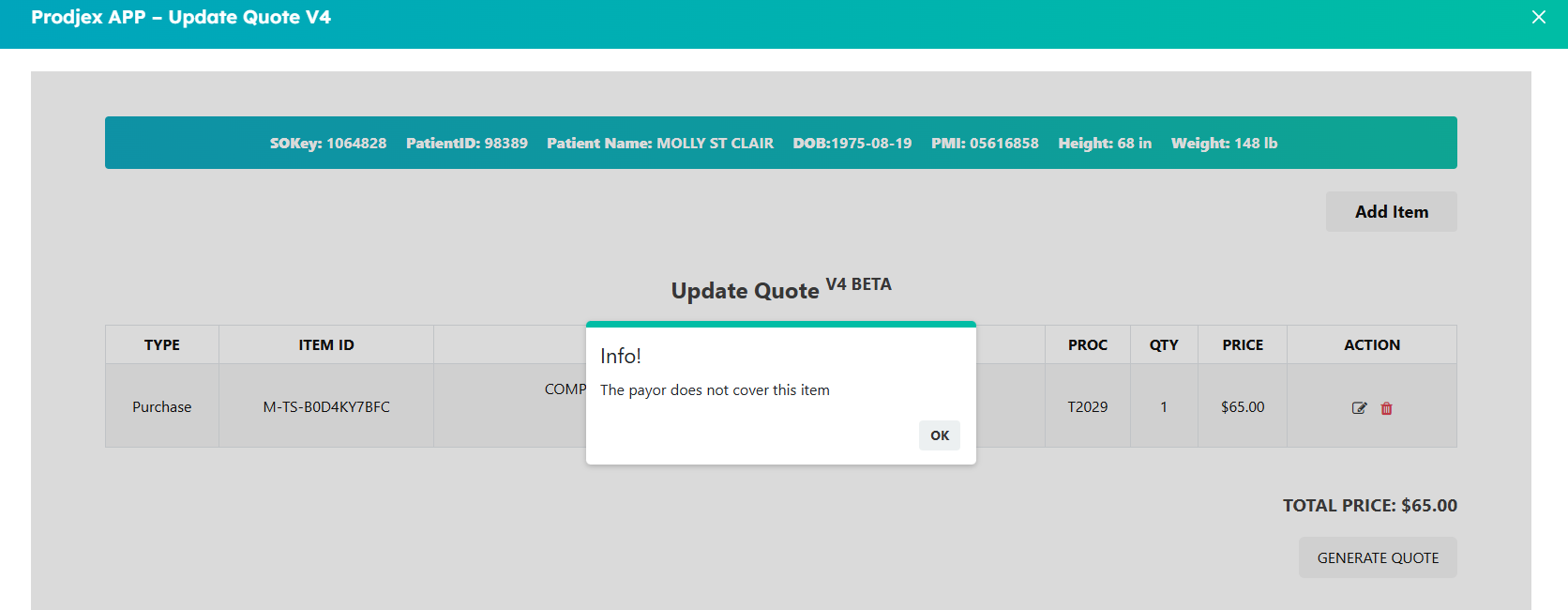The height and width of the screenshot is (610, 1568).
Task: Select item ID M-TS-B0D4KY7BFC cell
Action: 326,406
